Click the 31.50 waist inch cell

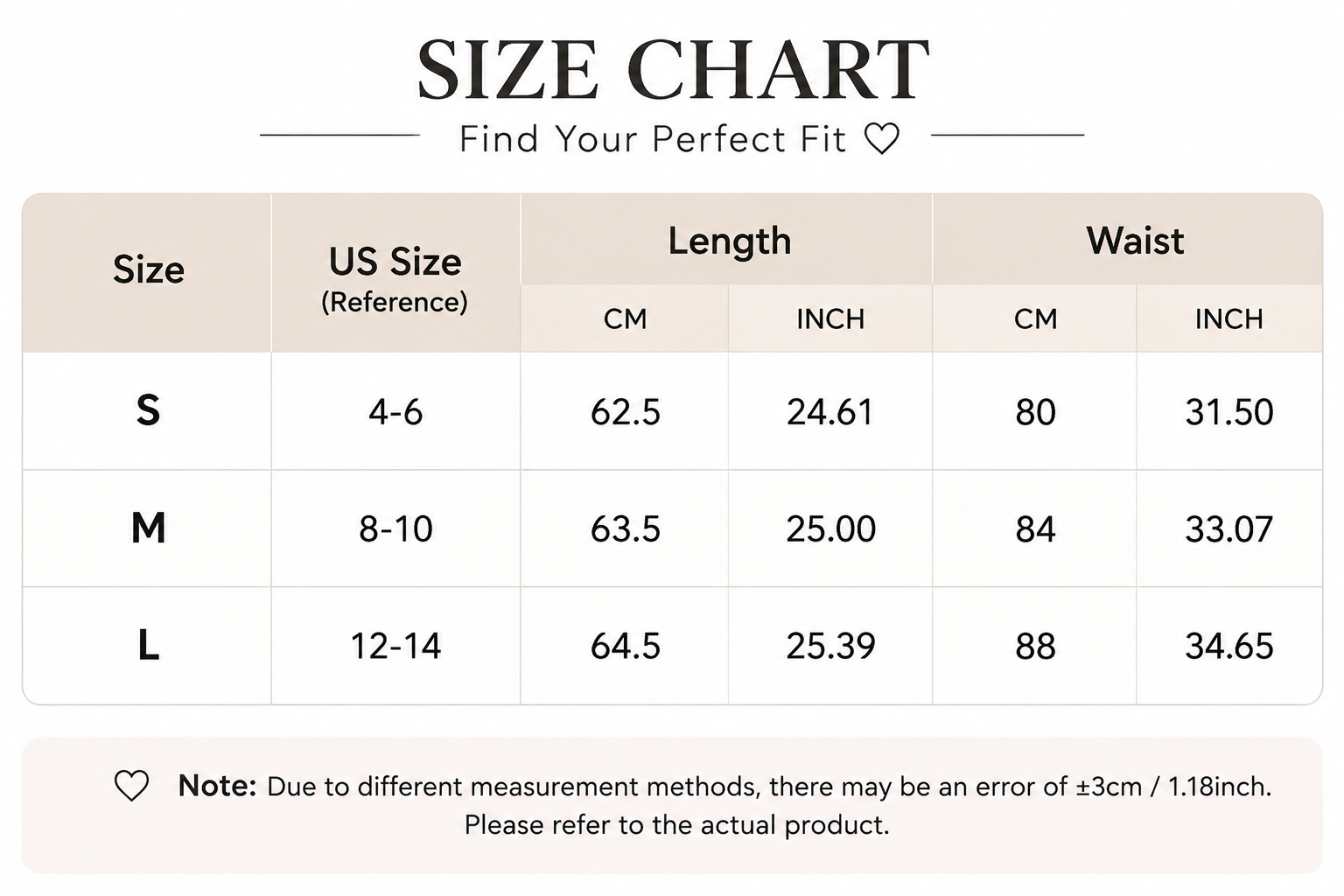1228,411
